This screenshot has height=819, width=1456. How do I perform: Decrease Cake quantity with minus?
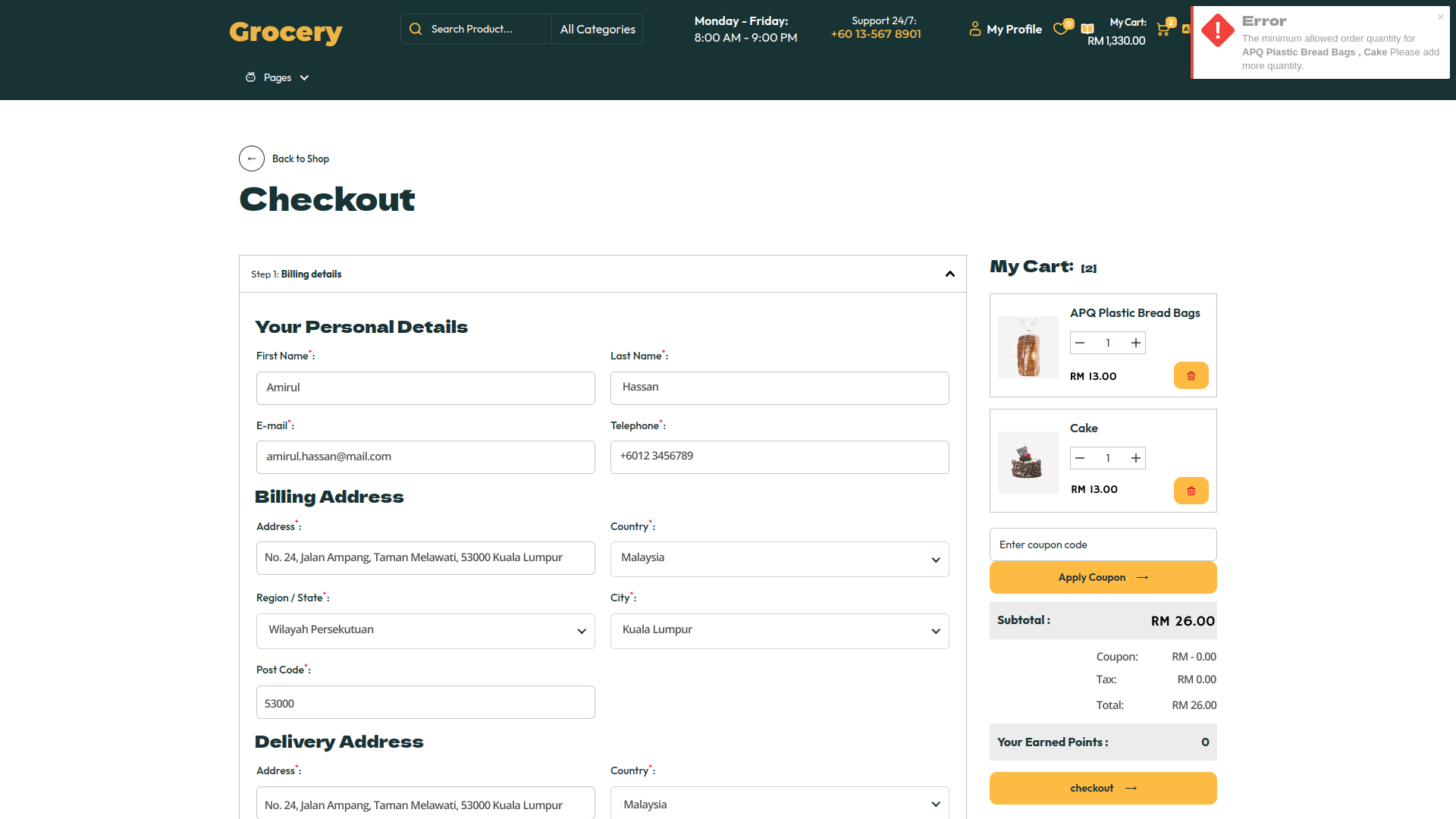(x=1080, y=458)
